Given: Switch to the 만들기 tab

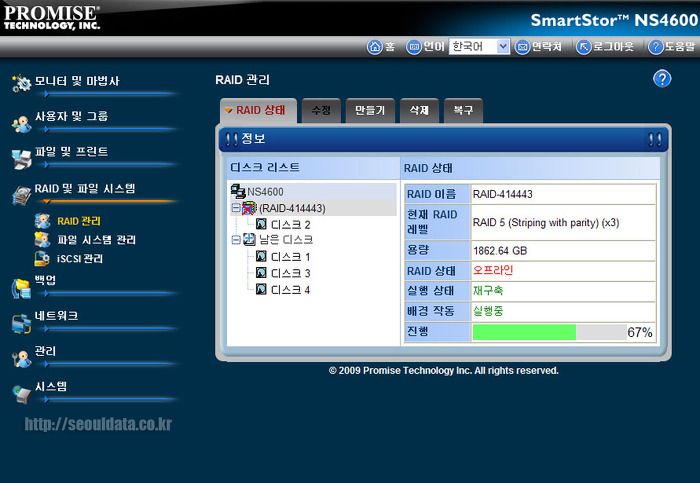Looking at the screenshot, I should click(x=370, y=110).
